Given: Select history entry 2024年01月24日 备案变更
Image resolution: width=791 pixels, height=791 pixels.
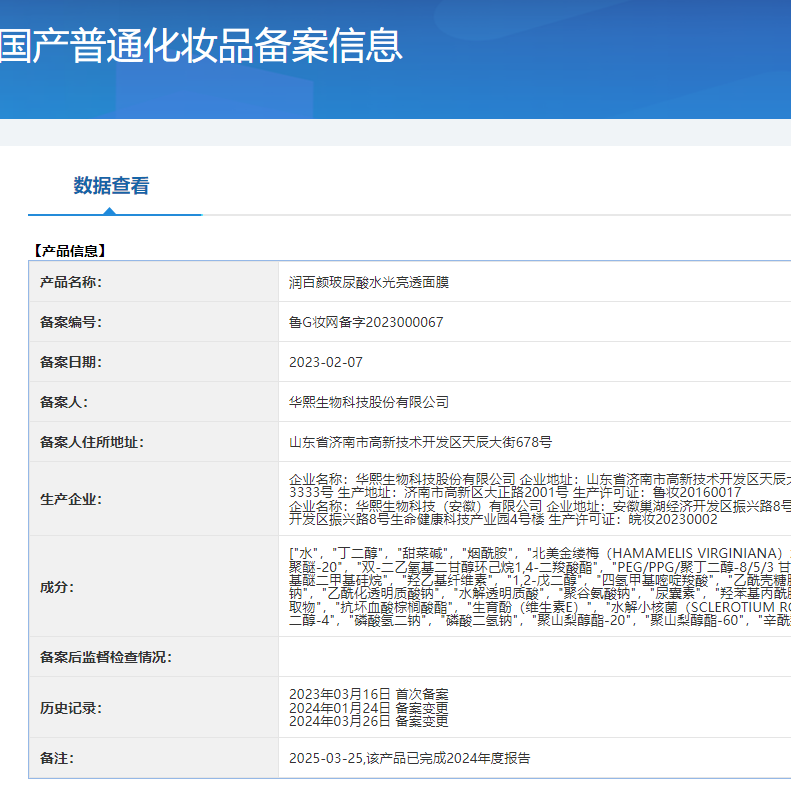Looking at the screenshot, I should [x=369, y=708].
